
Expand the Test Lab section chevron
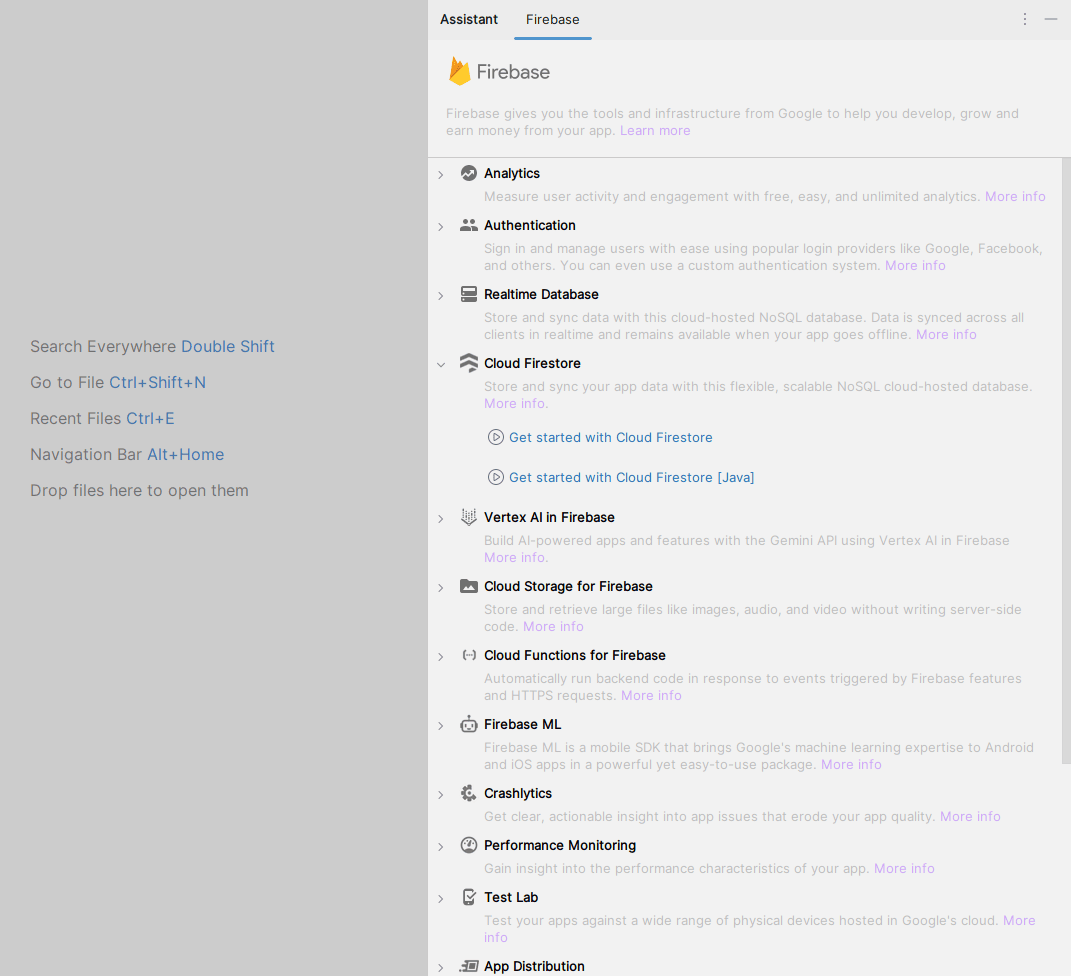coord(441,899)
